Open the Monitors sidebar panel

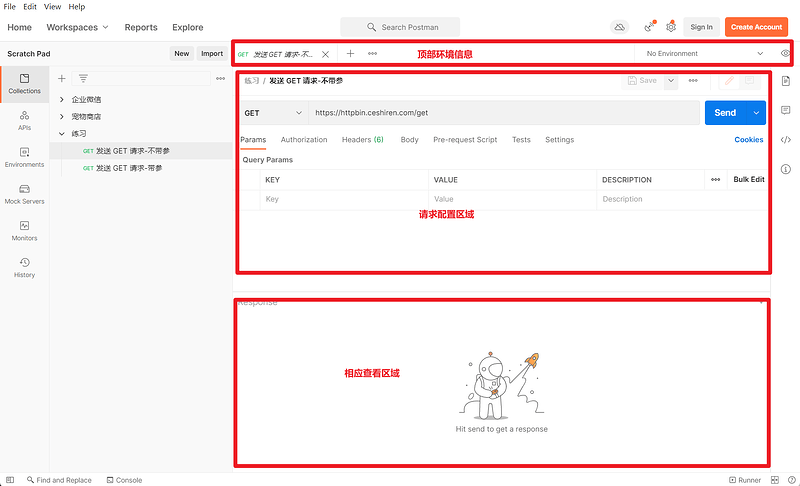(24, 231)
